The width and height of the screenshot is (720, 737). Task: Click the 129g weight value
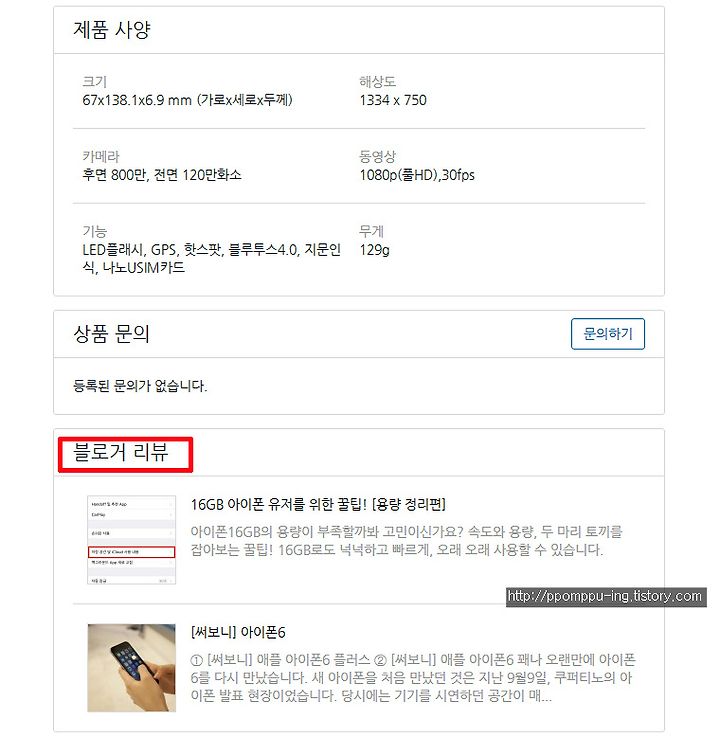pyautogui.click(x=375, y=250)
